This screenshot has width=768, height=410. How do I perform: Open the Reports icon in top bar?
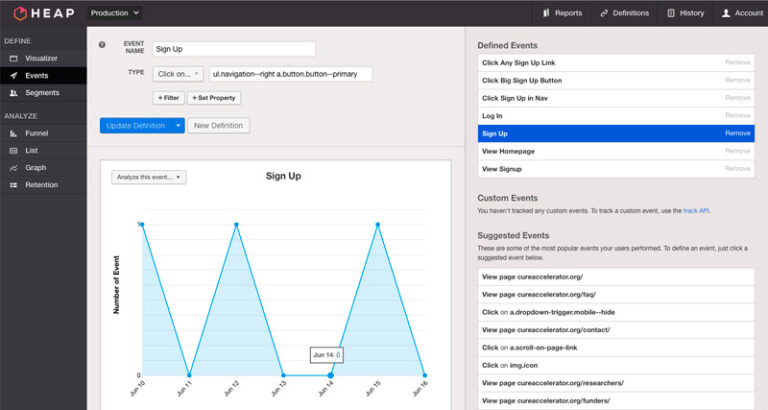(546, 13)
